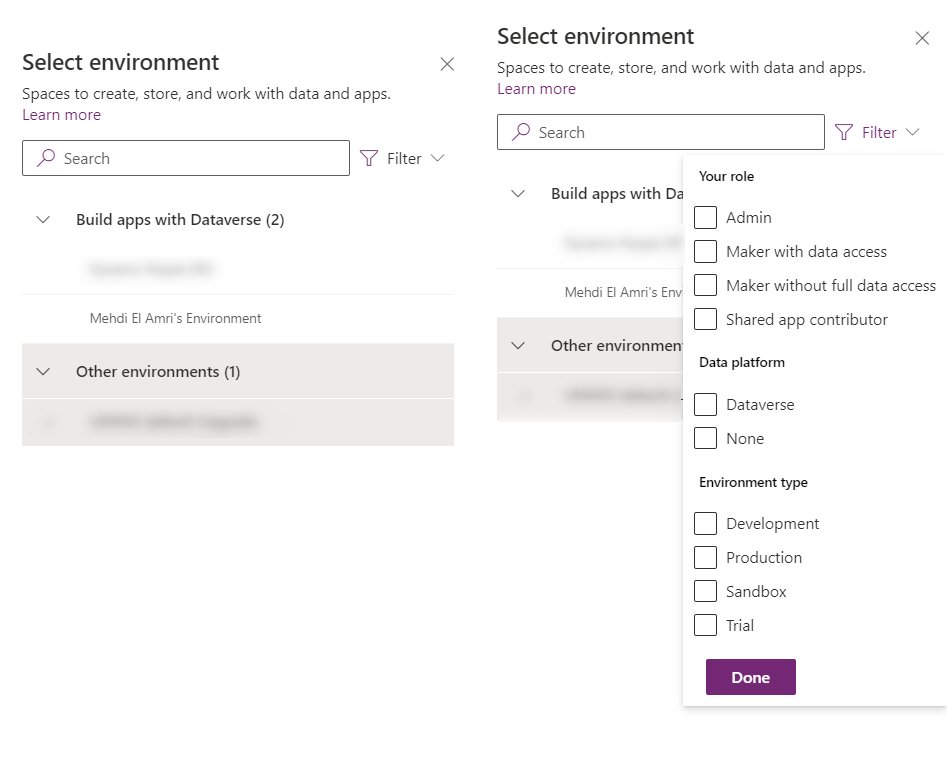Select the Sandbox environment type checkbox
This screenshot has height=777, width=952.
705,591
